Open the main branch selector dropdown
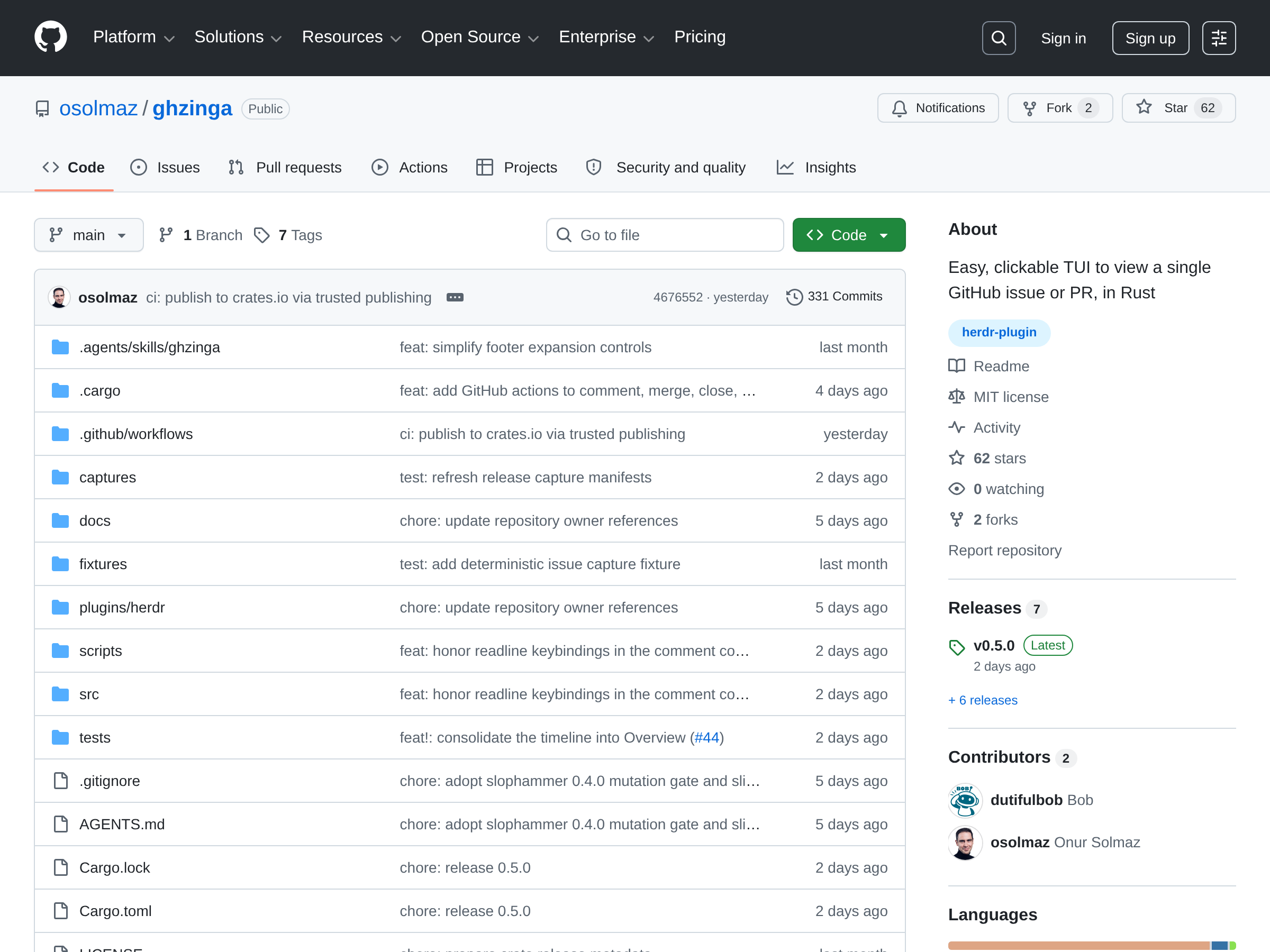The image size is (1270, 952). 89,235
